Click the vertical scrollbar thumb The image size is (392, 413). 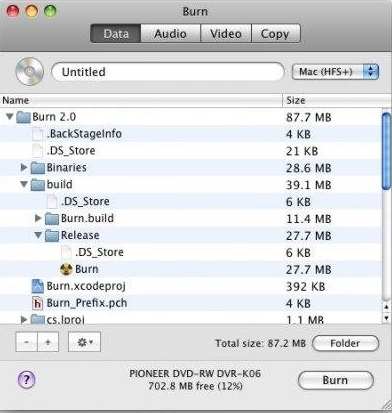point(386,152)
